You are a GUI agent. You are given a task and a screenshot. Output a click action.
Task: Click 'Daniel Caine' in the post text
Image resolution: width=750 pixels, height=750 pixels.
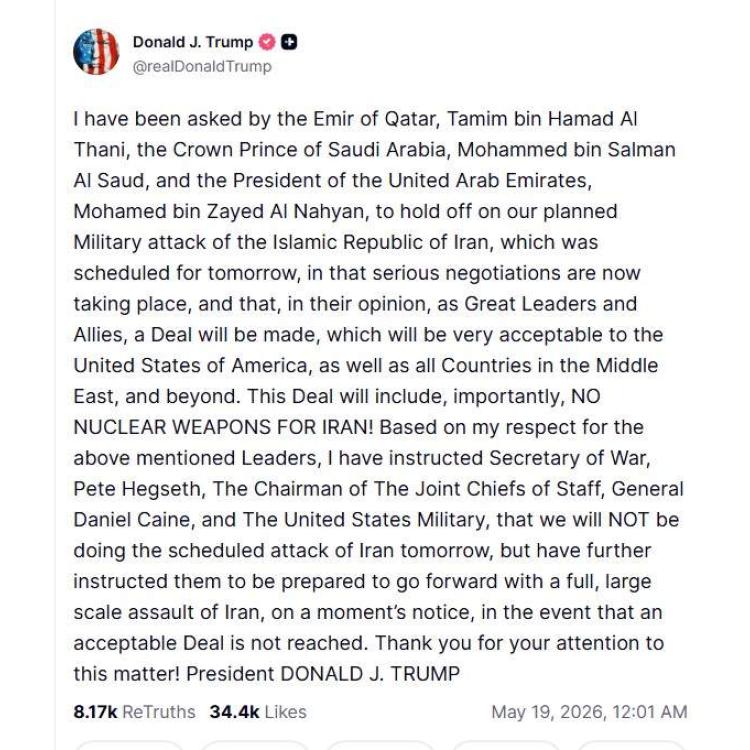[133, 520]
